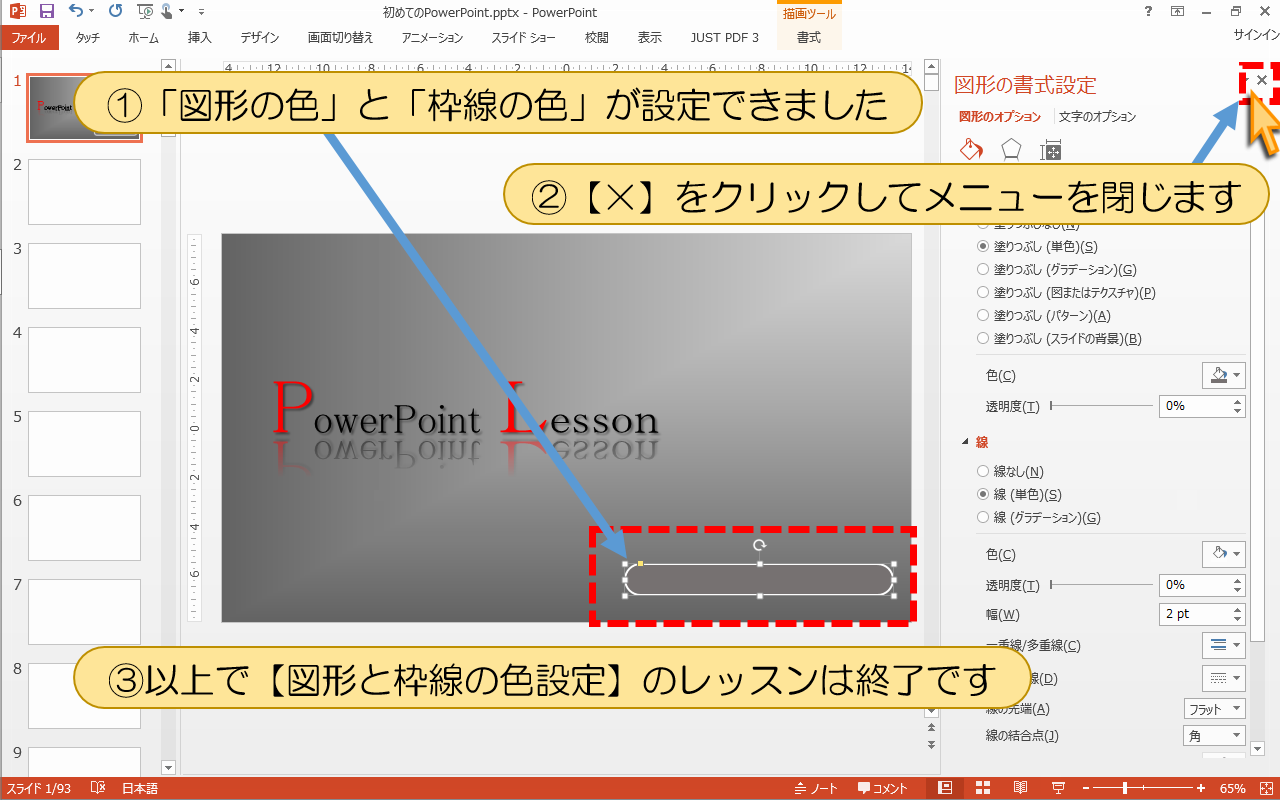Viewport: 1280px width, 800px height.
Task: Select the 文字のオプション tab
Action: (x=1097, y=117)
